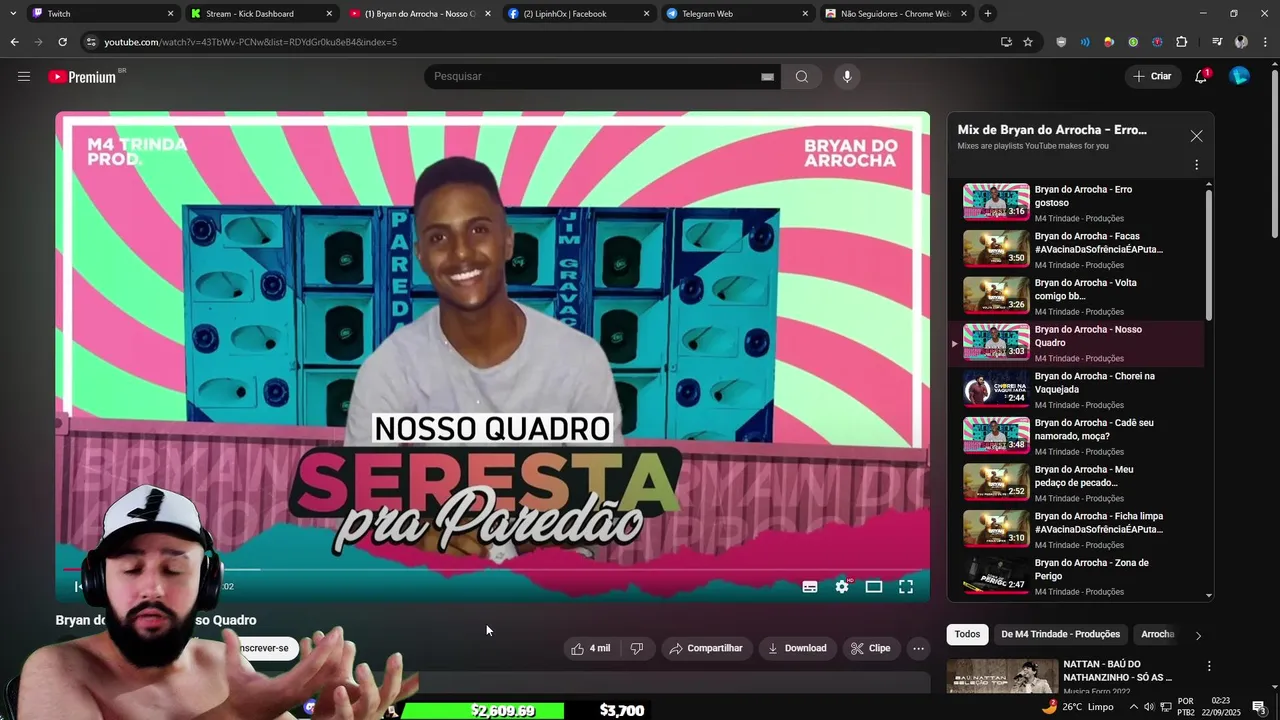Image resolution: width=1280 pixels, height=720 pixels.
Task: Toggle subtitles in the video player
Action: tap(810, 587)
